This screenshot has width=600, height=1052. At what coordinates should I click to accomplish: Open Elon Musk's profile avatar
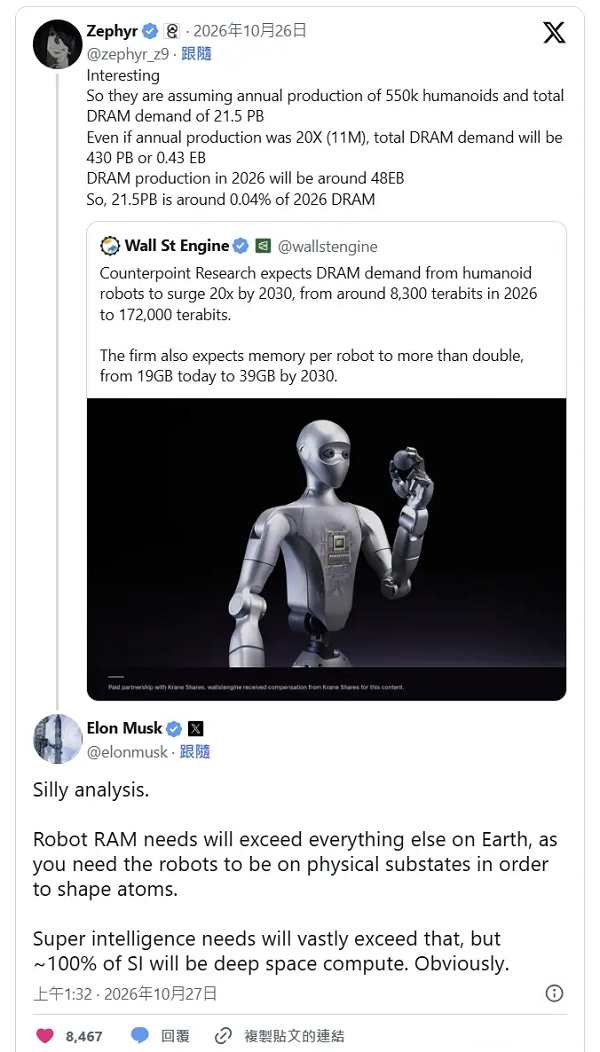58,739
